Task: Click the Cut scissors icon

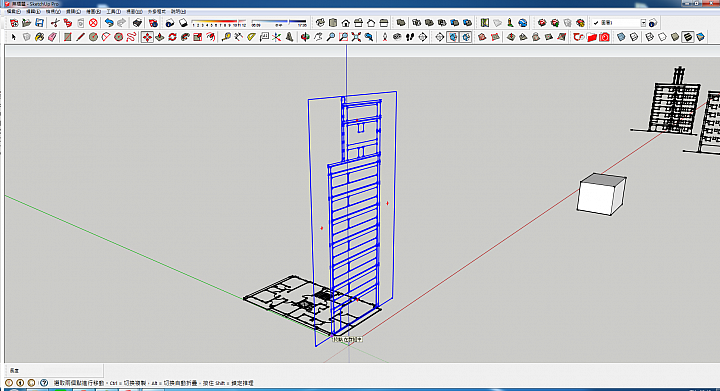Action: coord(55,22)
